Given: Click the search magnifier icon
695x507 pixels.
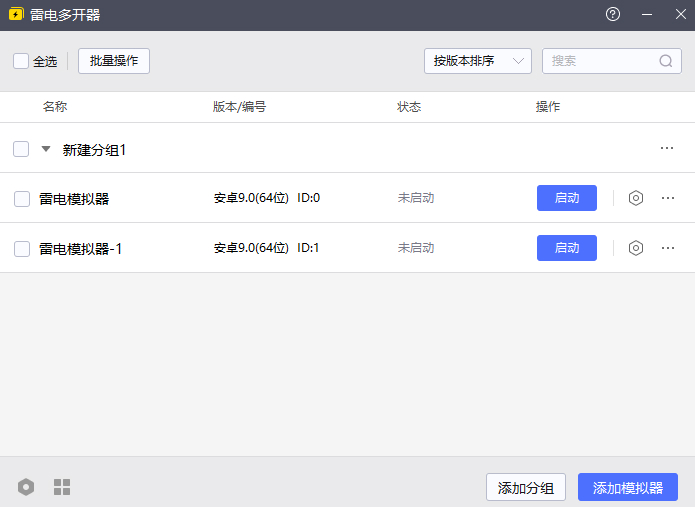Looking at the screenshot, I should pyautogui.click(x=666, y=61).
